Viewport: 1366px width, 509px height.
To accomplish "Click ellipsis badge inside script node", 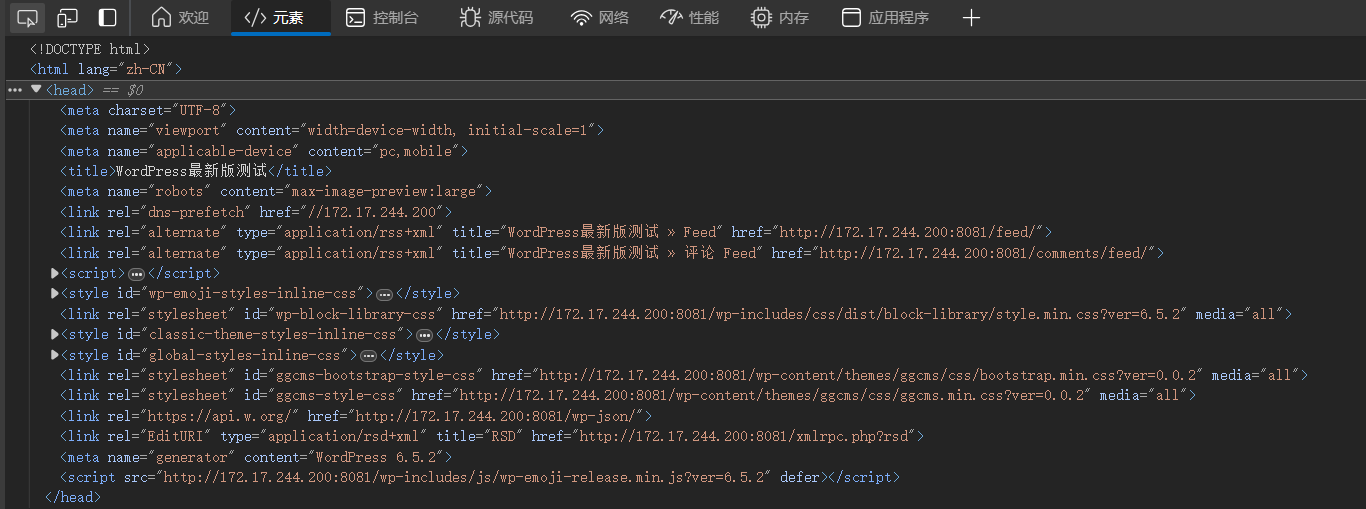I will tap(137, 274).
